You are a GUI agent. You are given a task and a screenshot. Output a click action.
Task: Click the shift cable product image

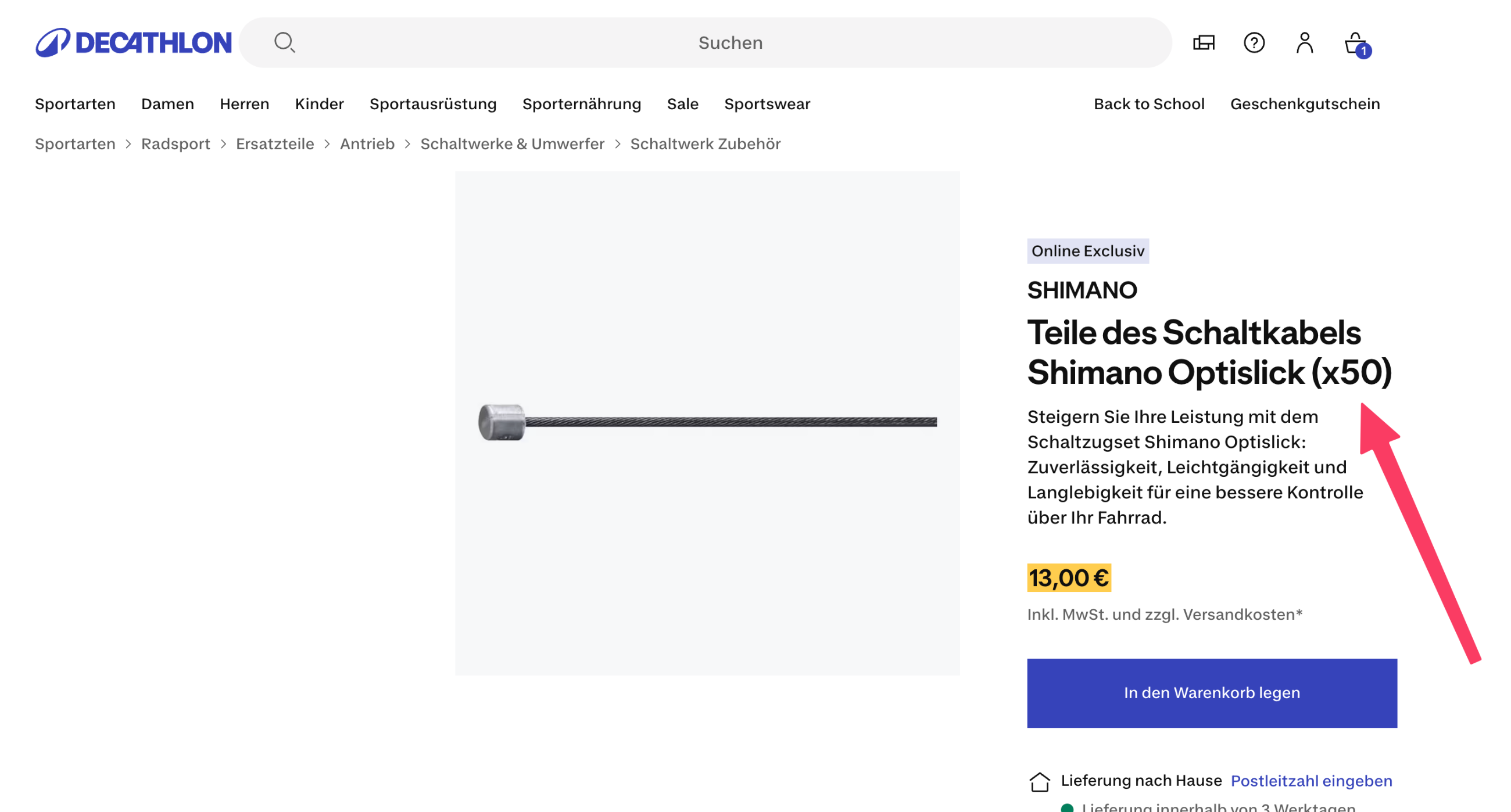(707, 422)
